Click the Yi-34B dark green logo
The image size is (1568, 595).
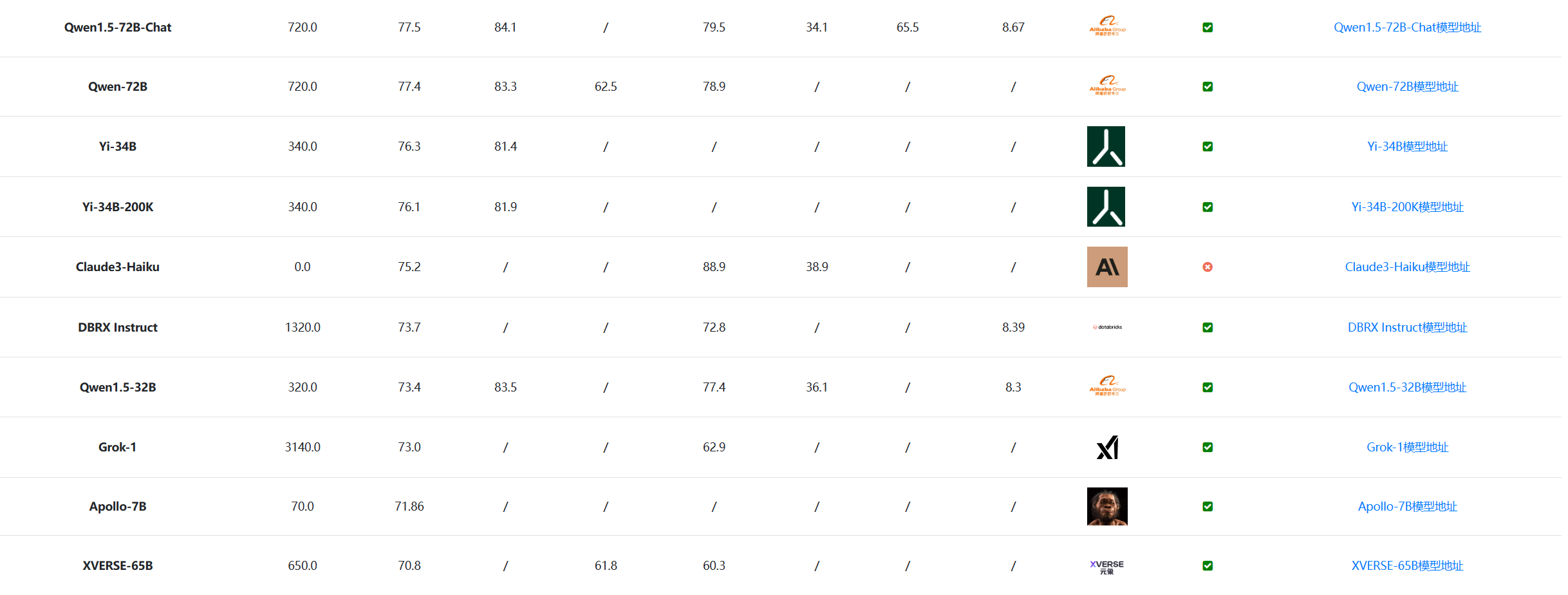click(x=1106, y=147)
